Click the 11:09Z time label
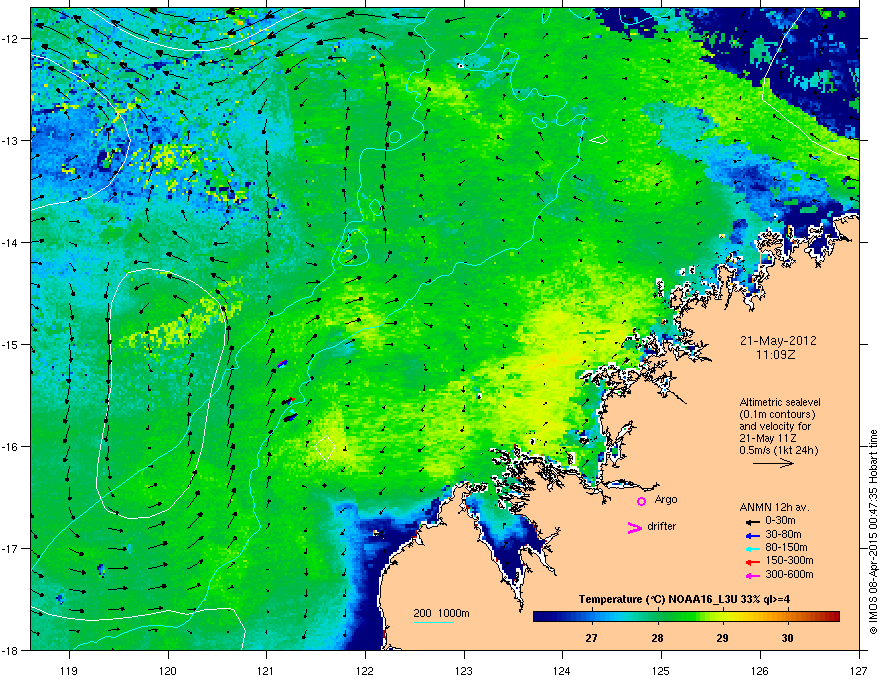Image resolution: width=880 pixels, height=680 pixels. click(778, 355)
